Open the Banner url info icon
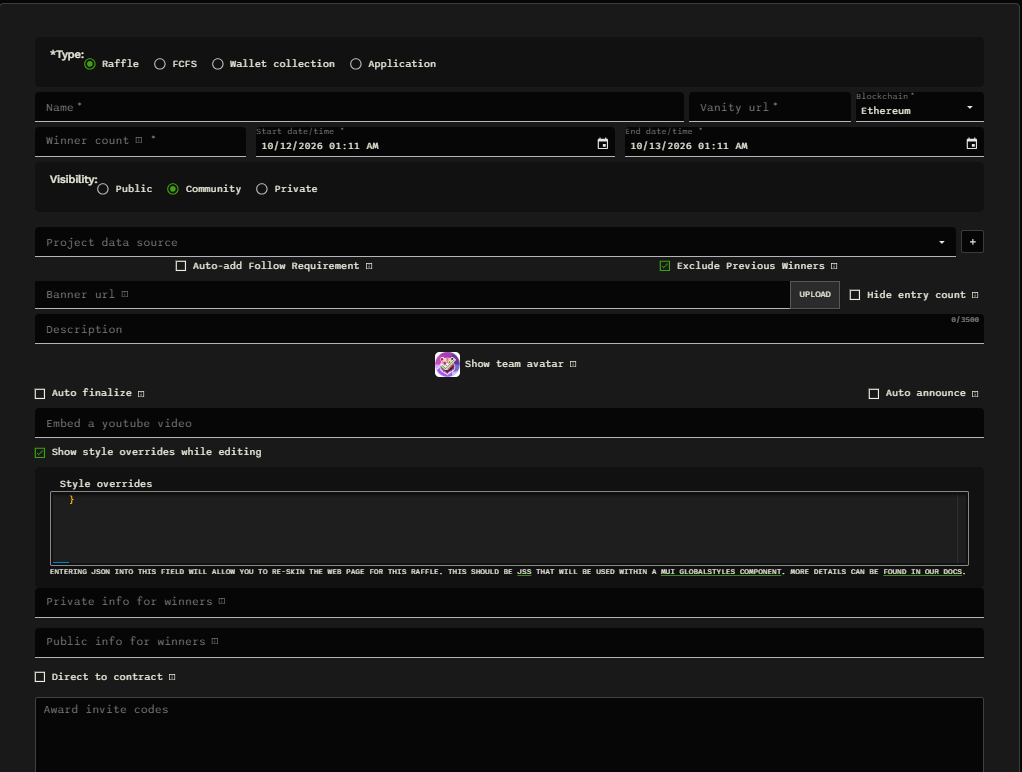 125,294
